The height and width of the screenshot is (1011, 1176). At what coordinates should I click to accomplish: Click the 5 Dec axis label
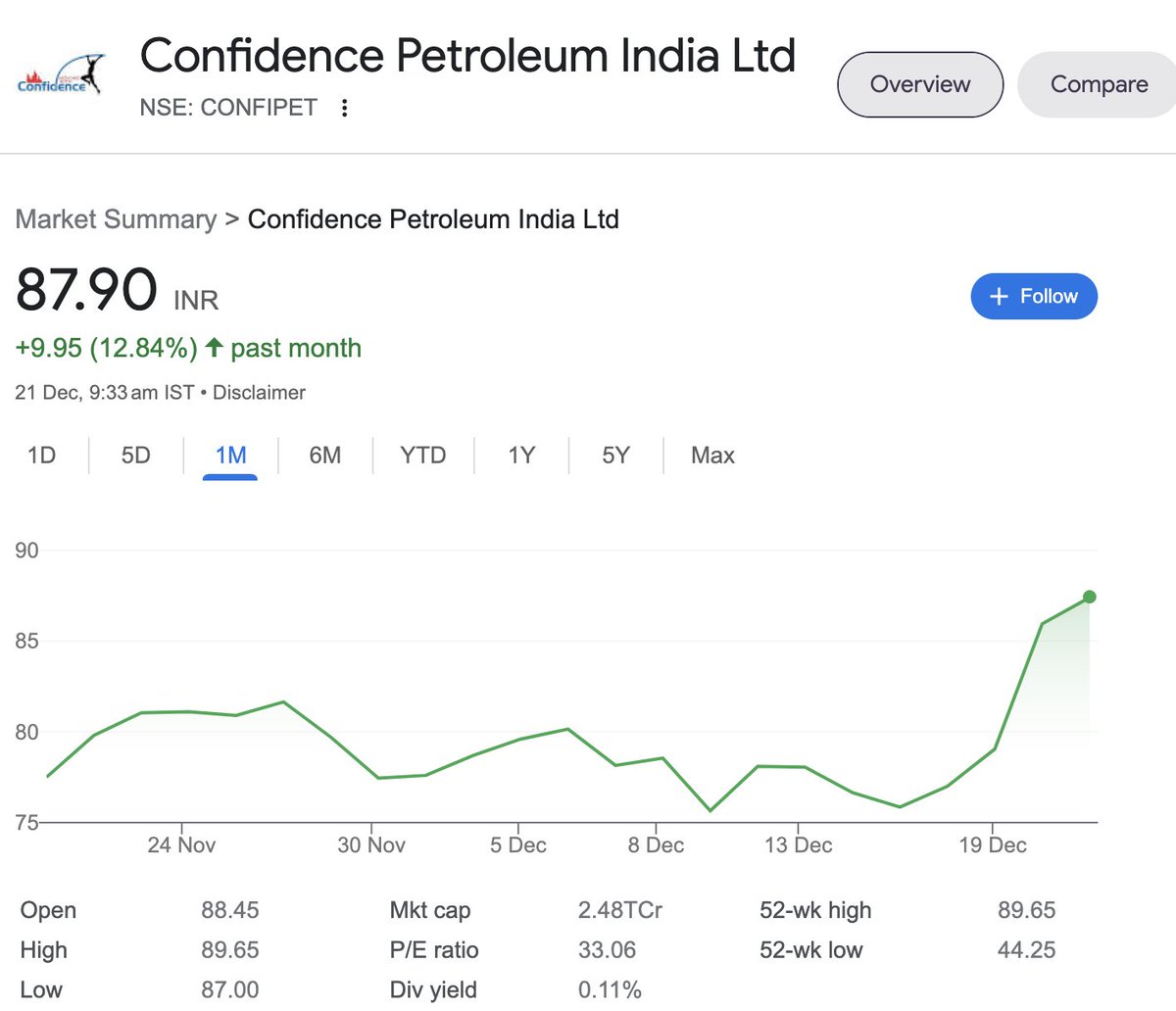[x=518, y=845]
